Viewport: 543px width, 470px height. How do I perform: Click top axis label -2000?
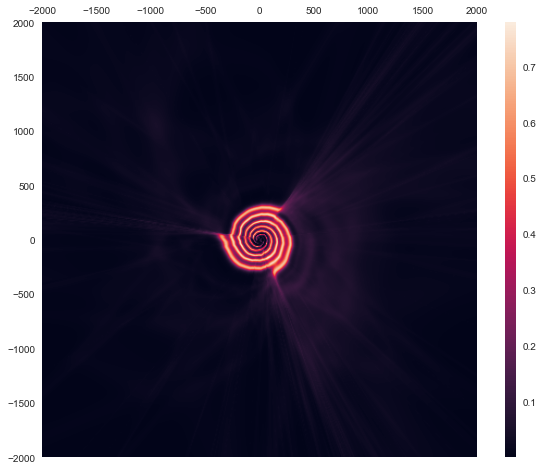click(x=43, y=11)
